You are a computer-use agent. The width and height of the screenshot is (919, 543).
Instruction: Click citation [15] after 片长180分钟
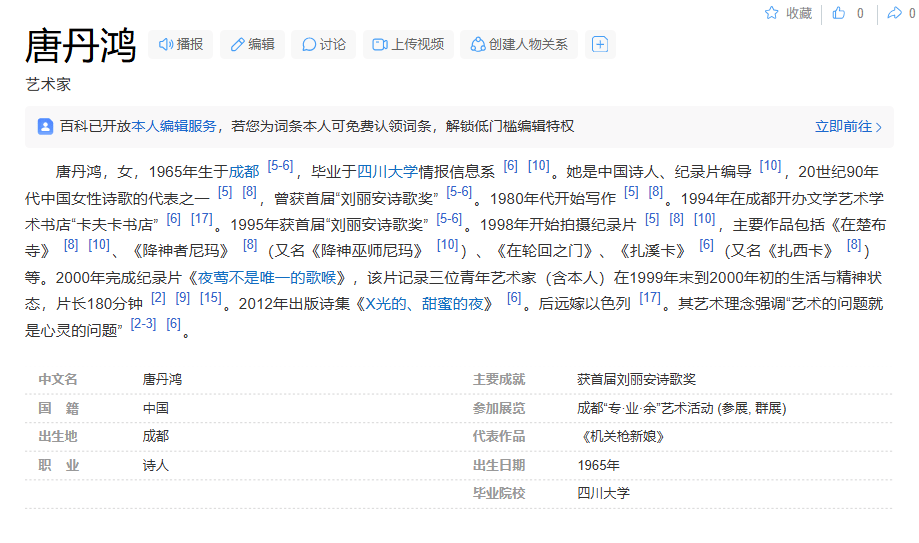pyautogui.click(x=210, y=298)
